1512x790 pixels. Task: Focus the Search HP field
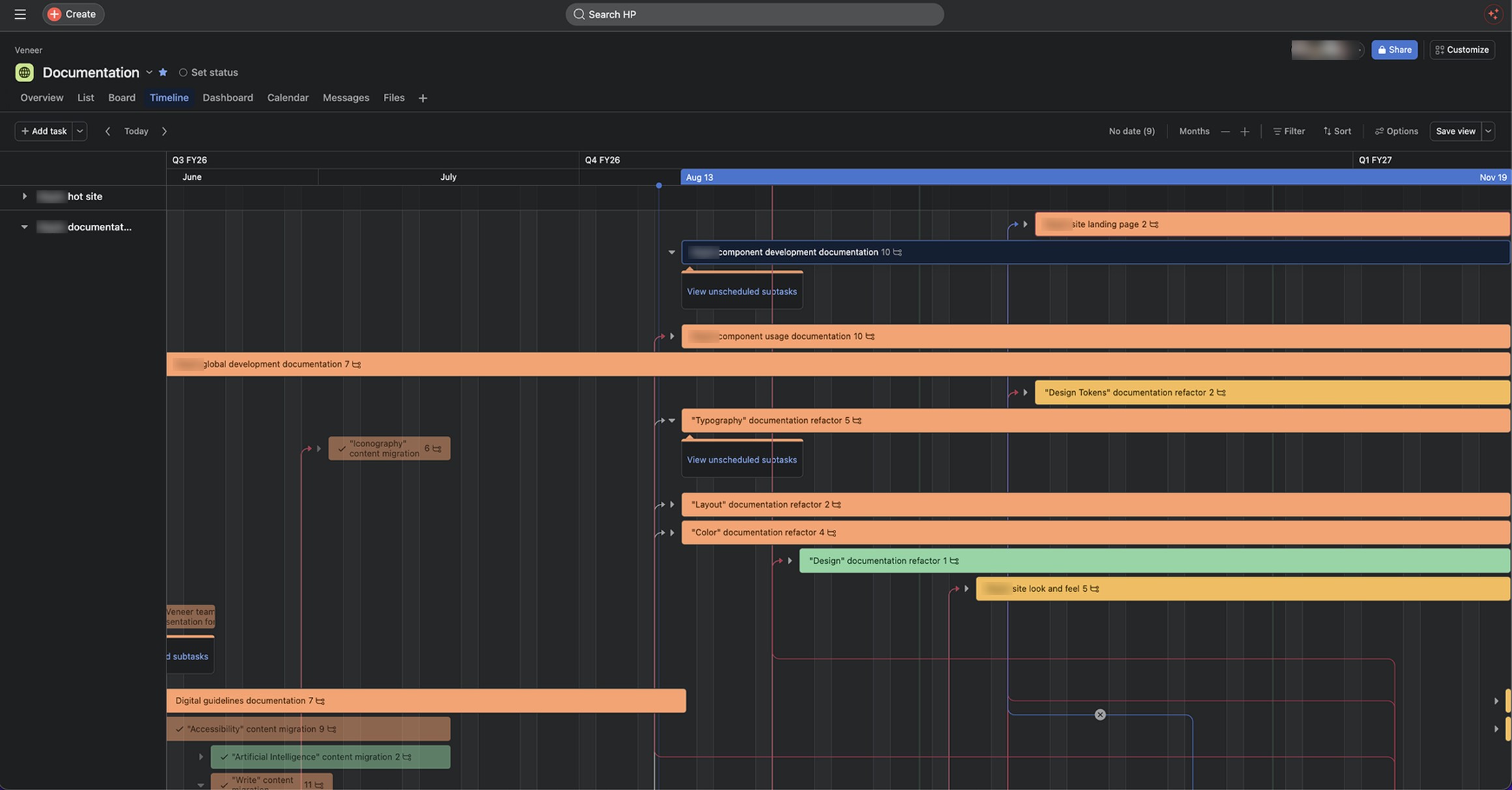(754, 14)
